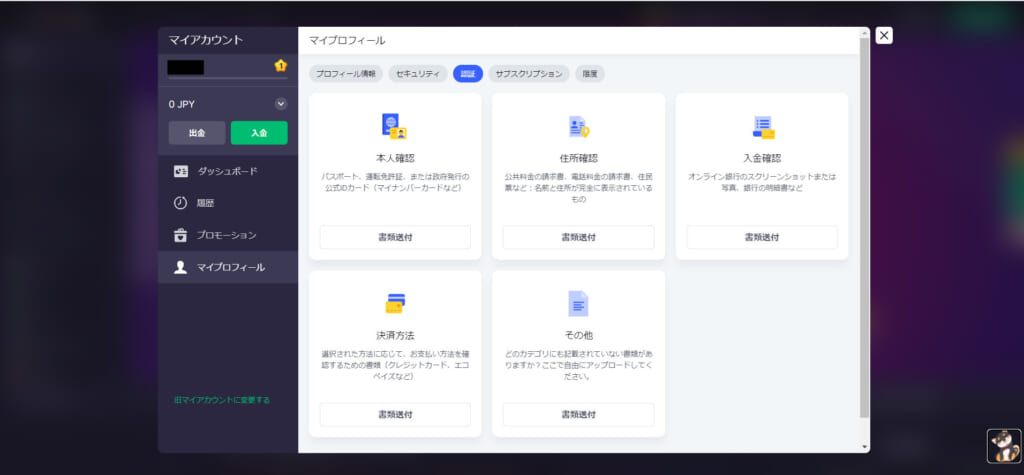
Task: Switch to the サブスクリプション tab
Action: [x=529, y=74]
